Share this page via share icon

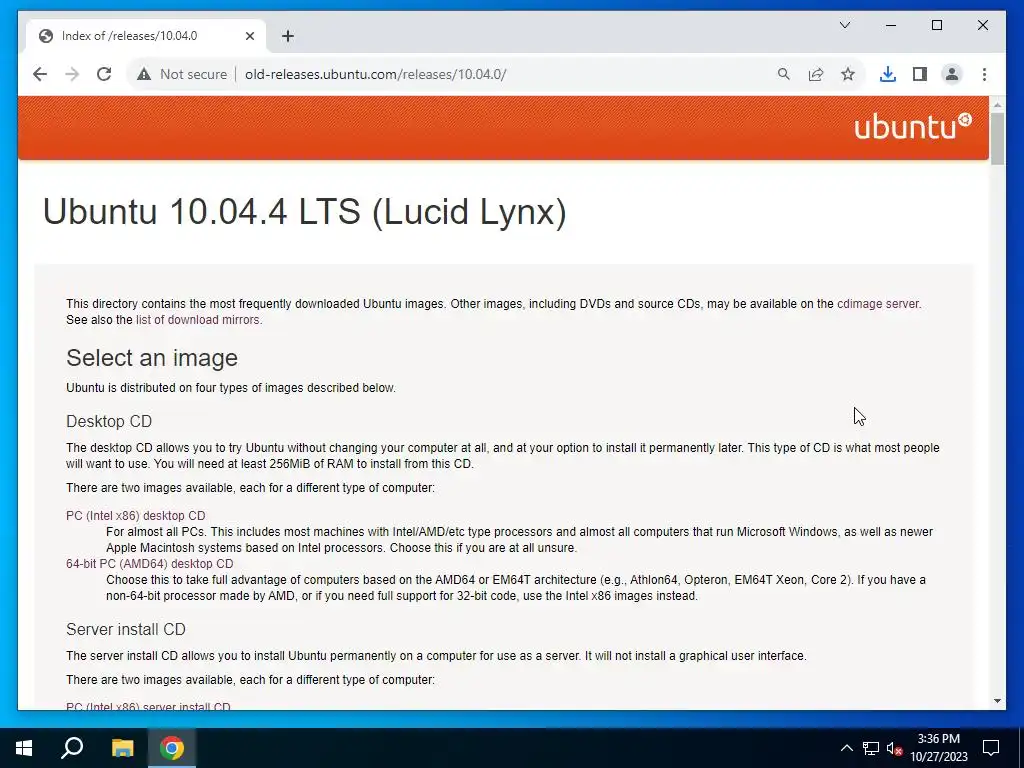[816, 74]
